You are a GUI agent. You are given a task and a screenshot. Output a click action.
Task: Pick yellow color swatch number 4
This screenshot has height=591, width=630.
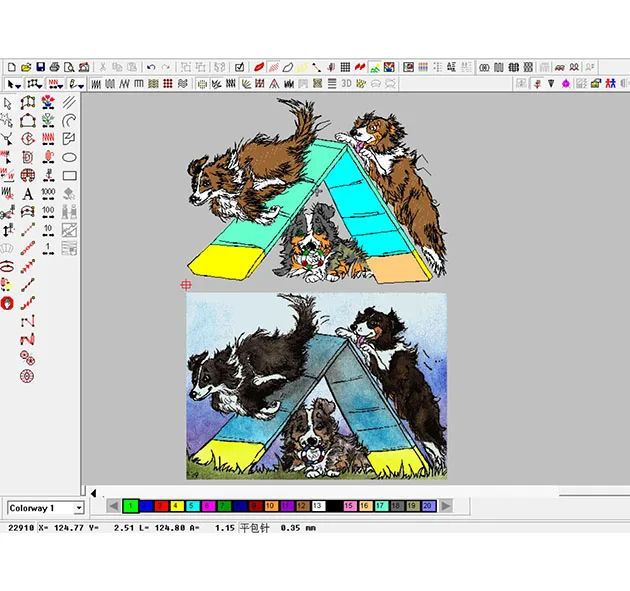pyautogui.click(x=176, y=507)
